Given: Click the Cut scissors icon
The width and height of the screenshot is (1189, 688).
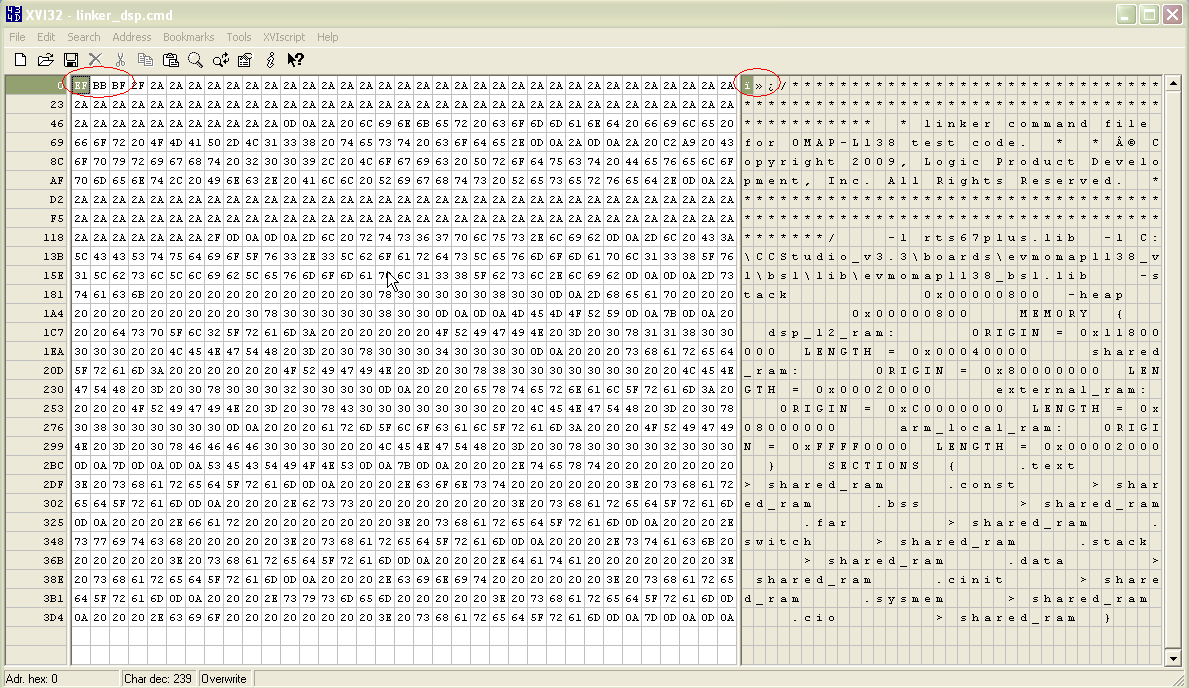Looking at the screenshot, I should pos(121,60).
